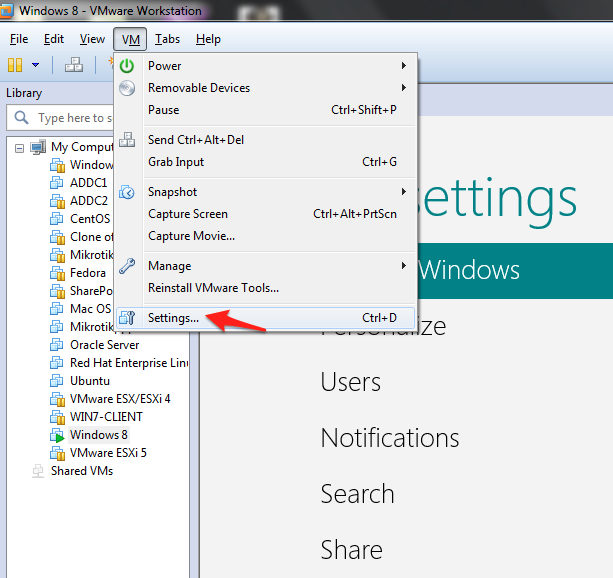Click the Red Hat Enterprise Linux VM icon

57,363
